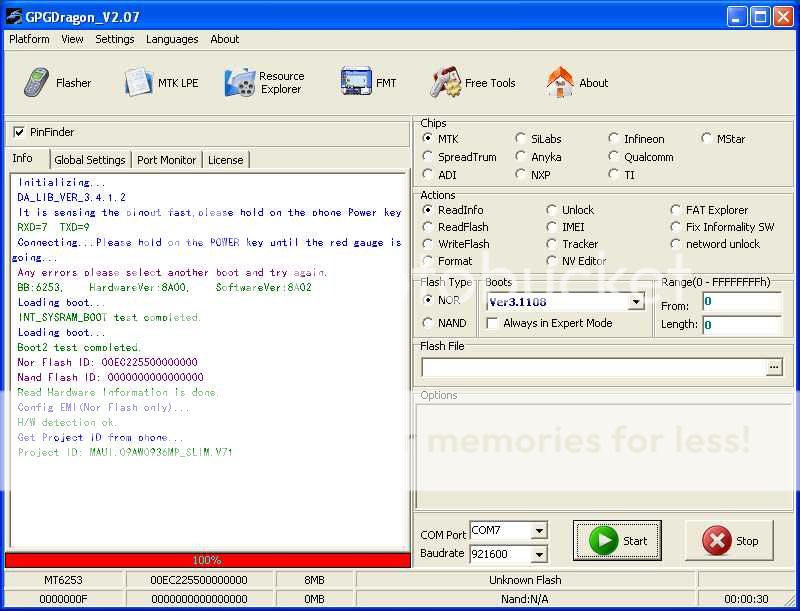Click the Range From input field

coord(741,302)
